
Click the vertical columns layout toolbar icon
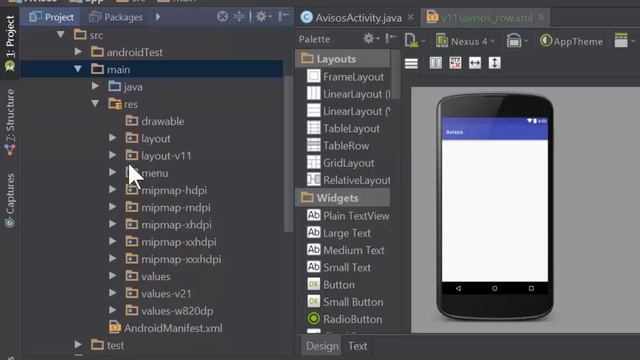(436, 63)
